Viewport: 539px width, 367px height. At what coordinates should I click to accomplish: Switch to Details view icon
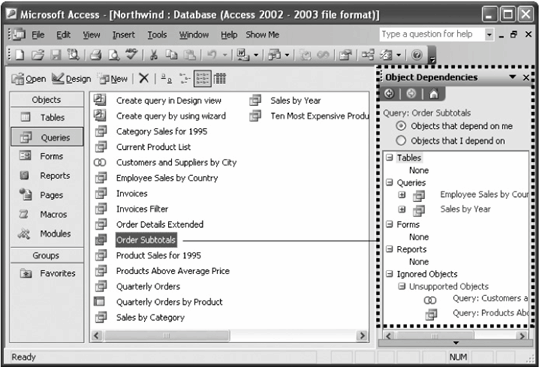pos(220,79)
